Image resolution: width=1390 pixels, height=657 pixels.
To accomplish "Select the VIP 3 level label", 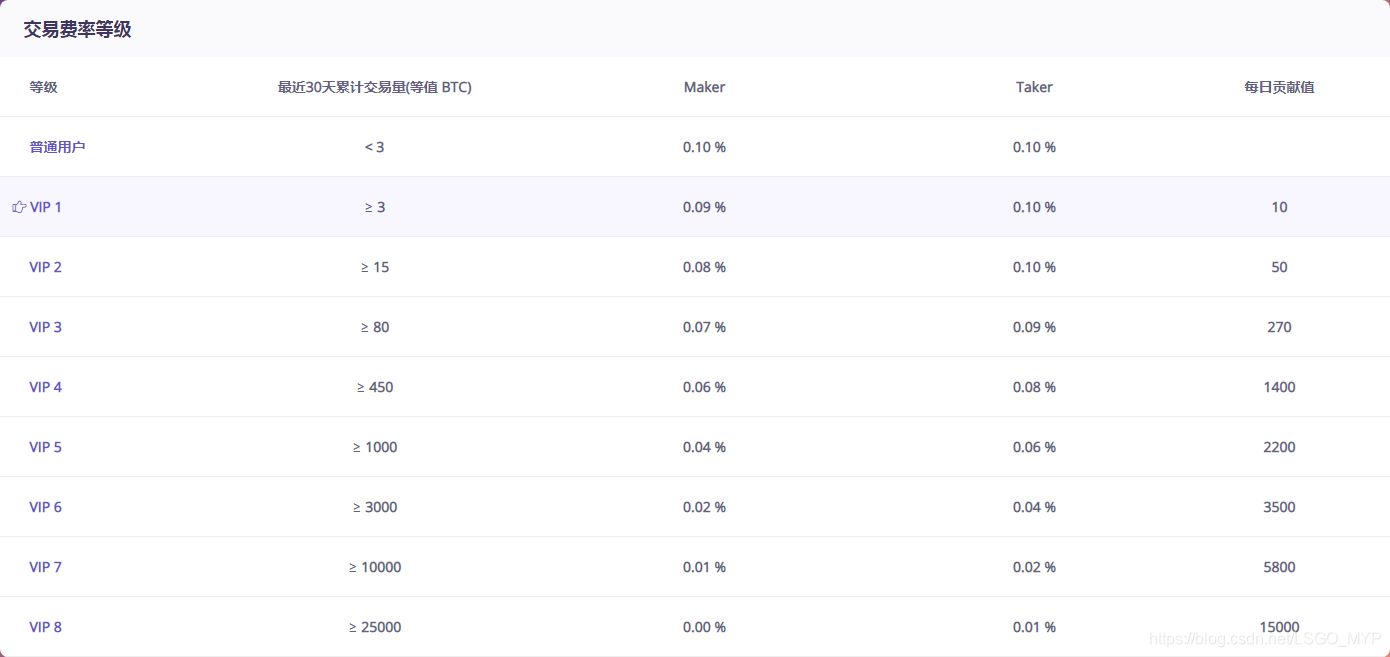I will (x=46, y=327).
